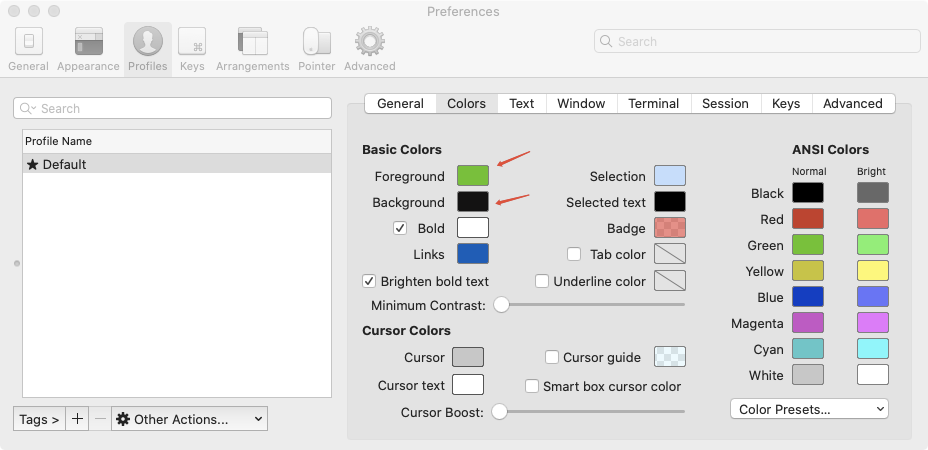
Task: Open the Color Presets dropdown
Action: point(809,409)
